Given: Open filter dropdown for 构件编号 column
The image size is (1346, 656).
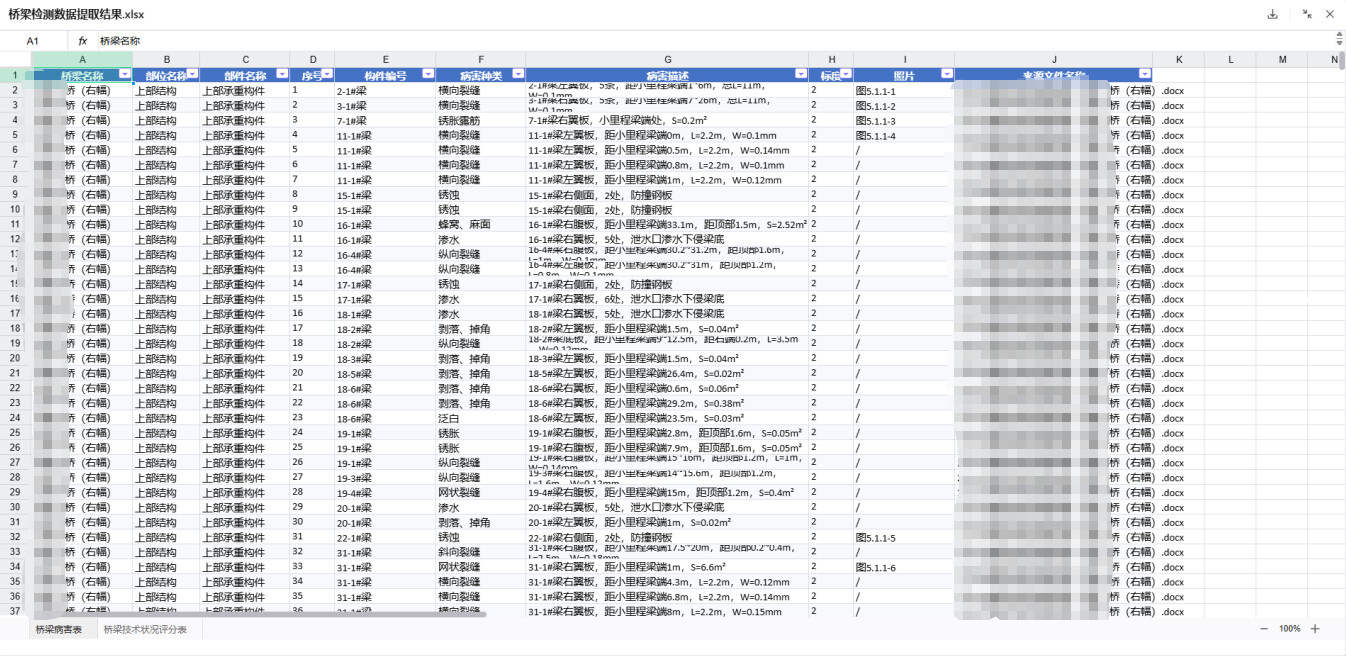Looking at the screenshot, I should 428,75.
